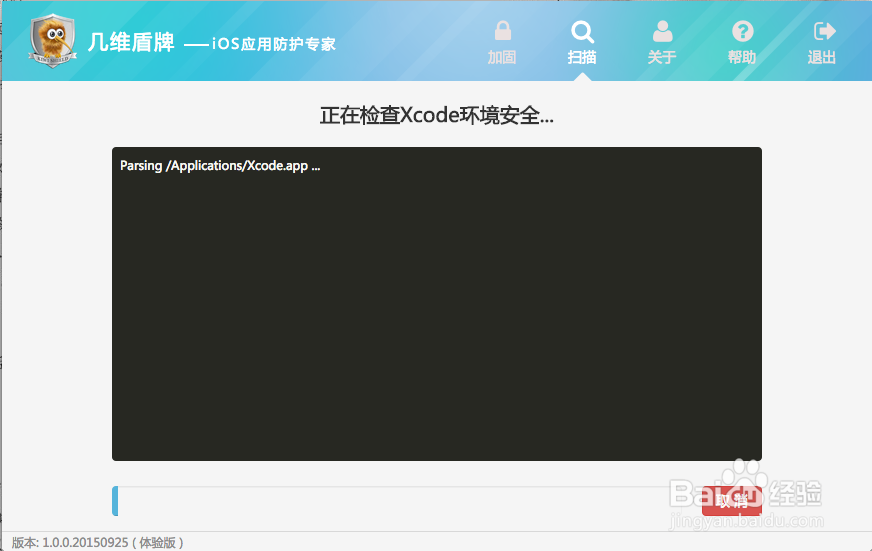Open the 关于 person icon

tap(662, 31)
